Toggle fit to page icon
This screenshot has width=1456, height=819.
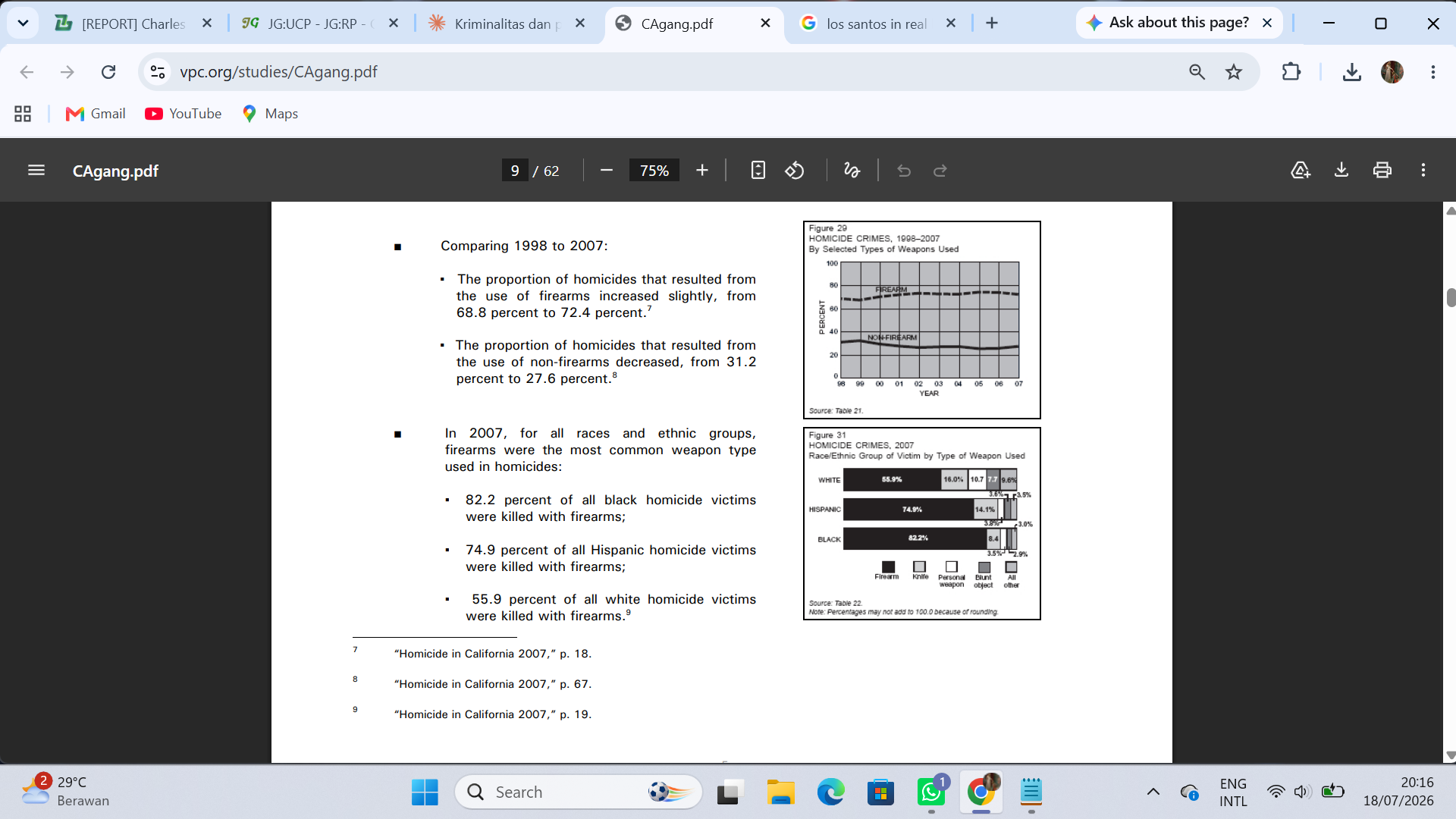point(758,171)
